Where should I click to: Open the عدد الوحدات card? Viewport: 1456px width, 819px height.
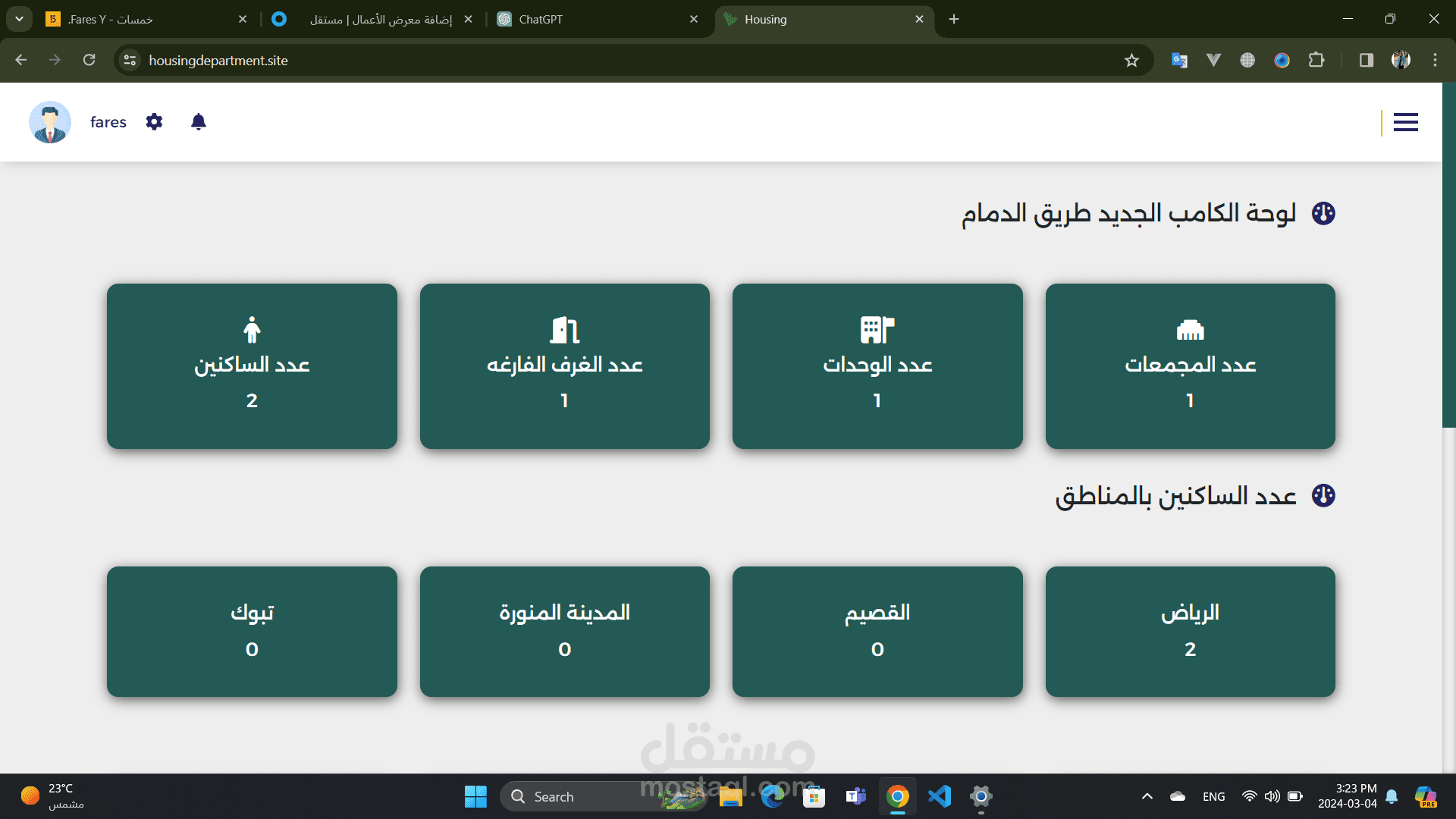[877, 366]
